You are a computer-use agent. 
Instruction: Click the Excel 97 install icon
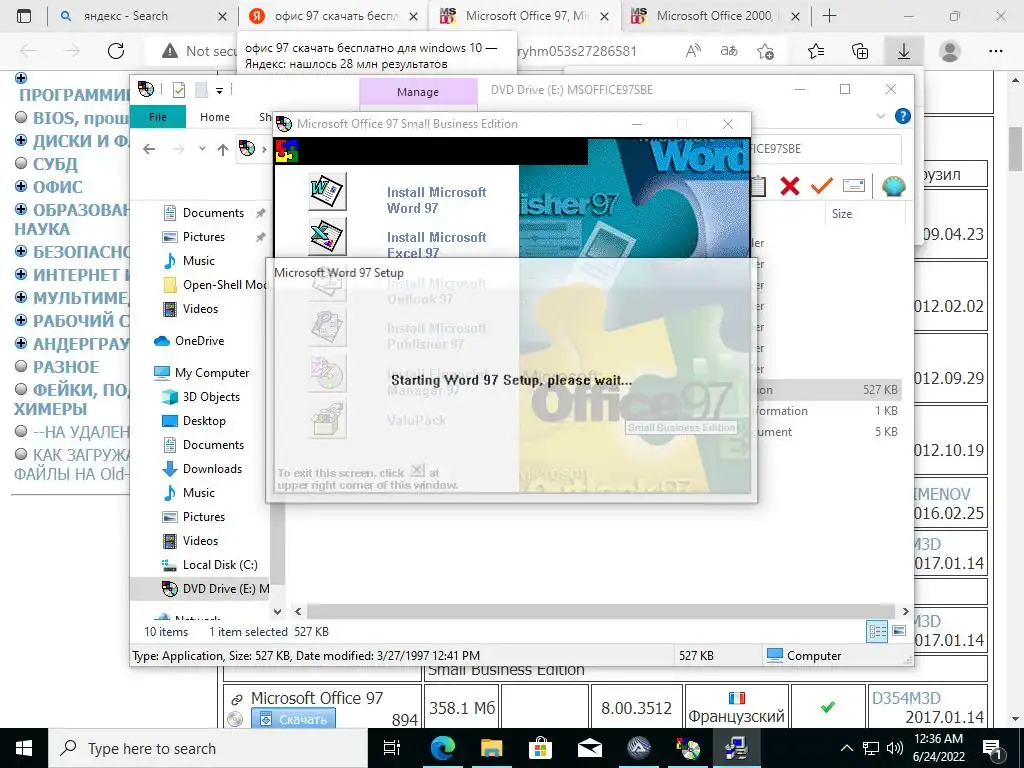327,236
